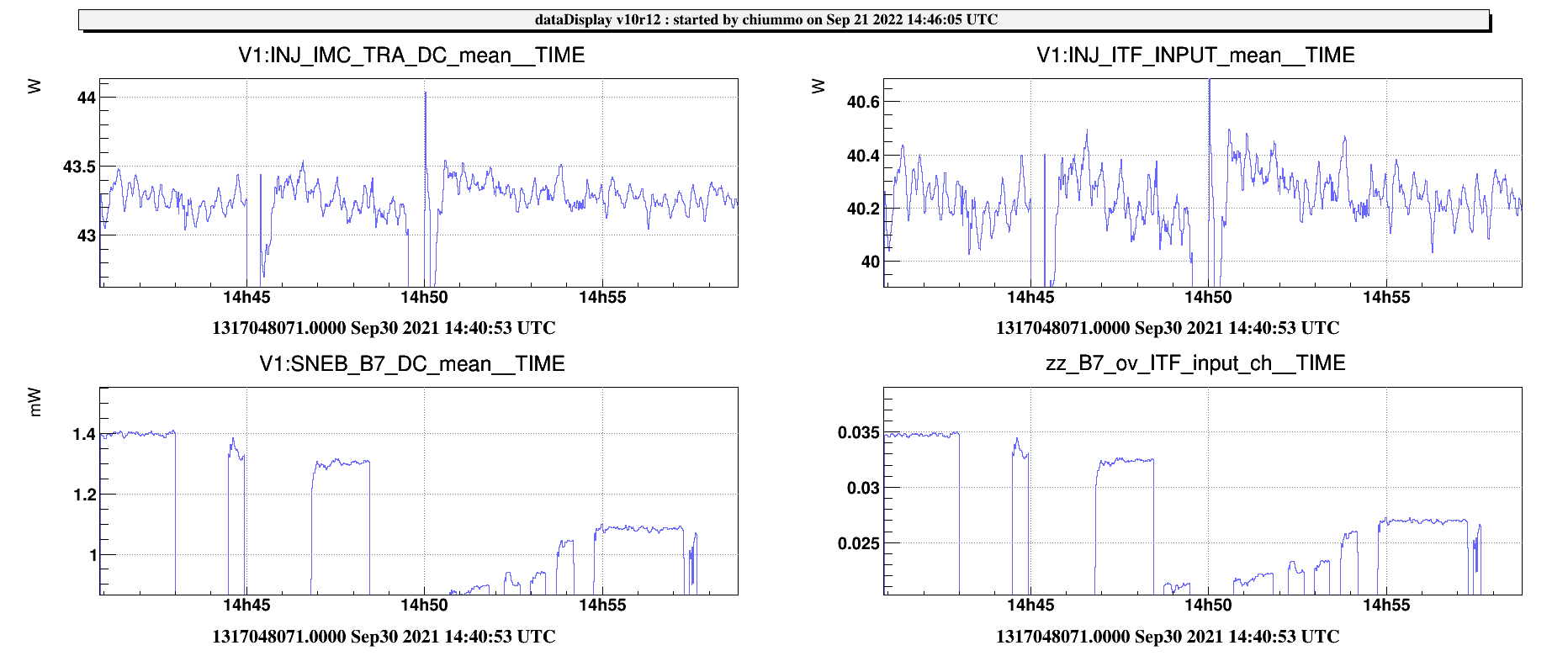This screenshot has width=1568, height=656.
Task: Click the 40.4 y-axis label in ITF_INPUT plot
Action: [x=863, y=156]
